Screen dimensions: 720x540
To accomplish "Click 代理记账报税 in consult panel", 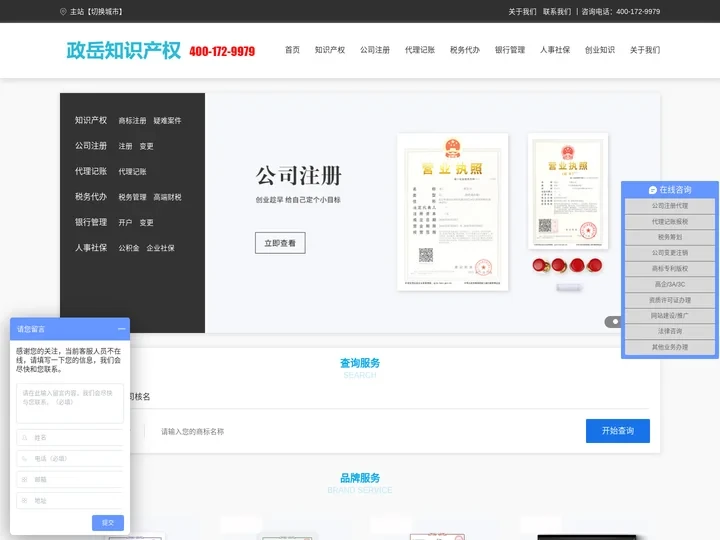I will (670, 221).
